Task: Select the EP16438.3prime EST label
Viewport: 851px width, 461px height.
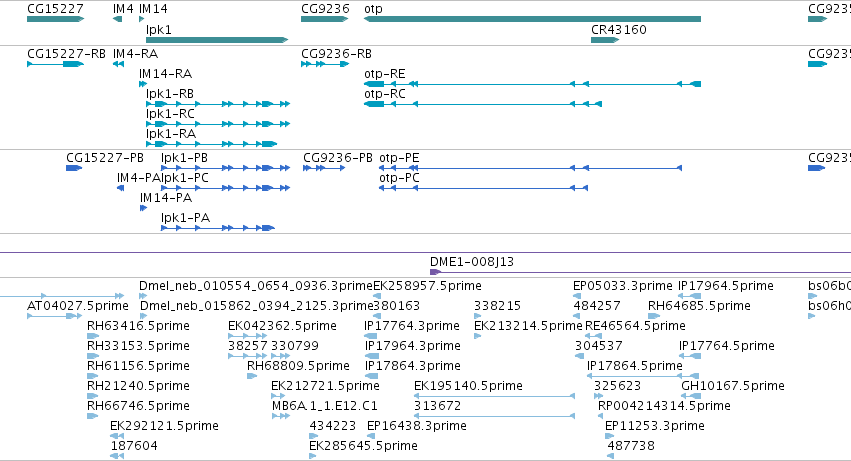Action: click(x=417, y=426)
